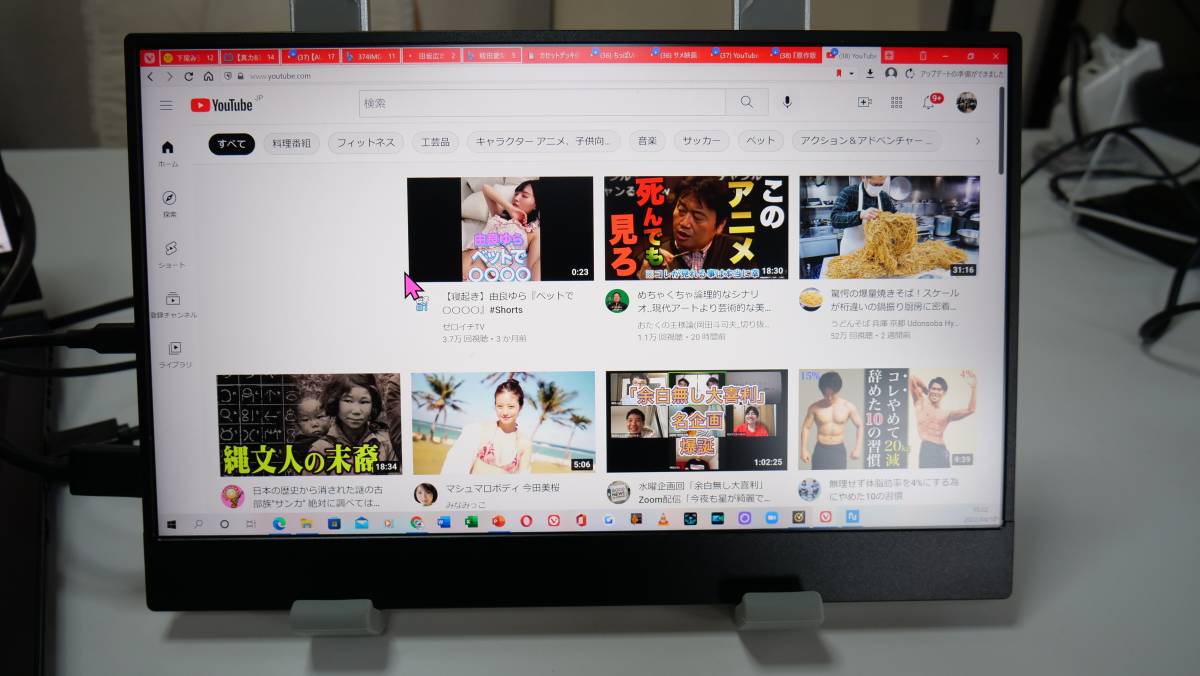Click the red bookmark icon in address bar
Image resolution: width=1200 pixels, height=676 pixels.
838,73
